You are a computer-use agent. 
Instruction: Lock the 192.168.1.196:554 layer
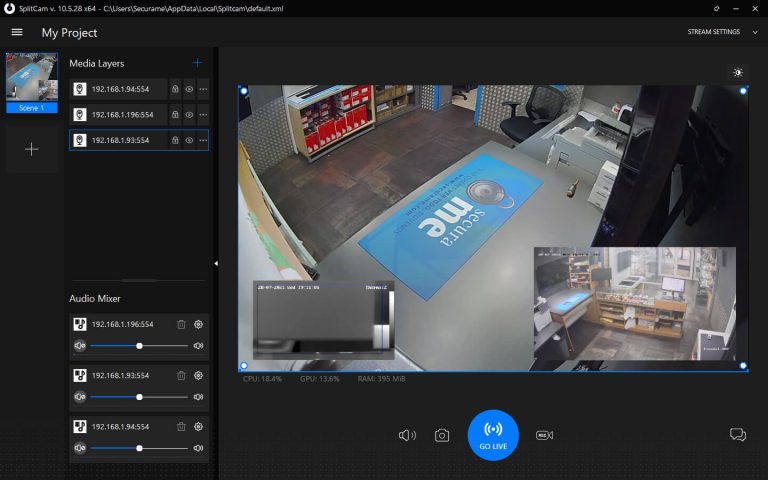click(x=175, y=115)
